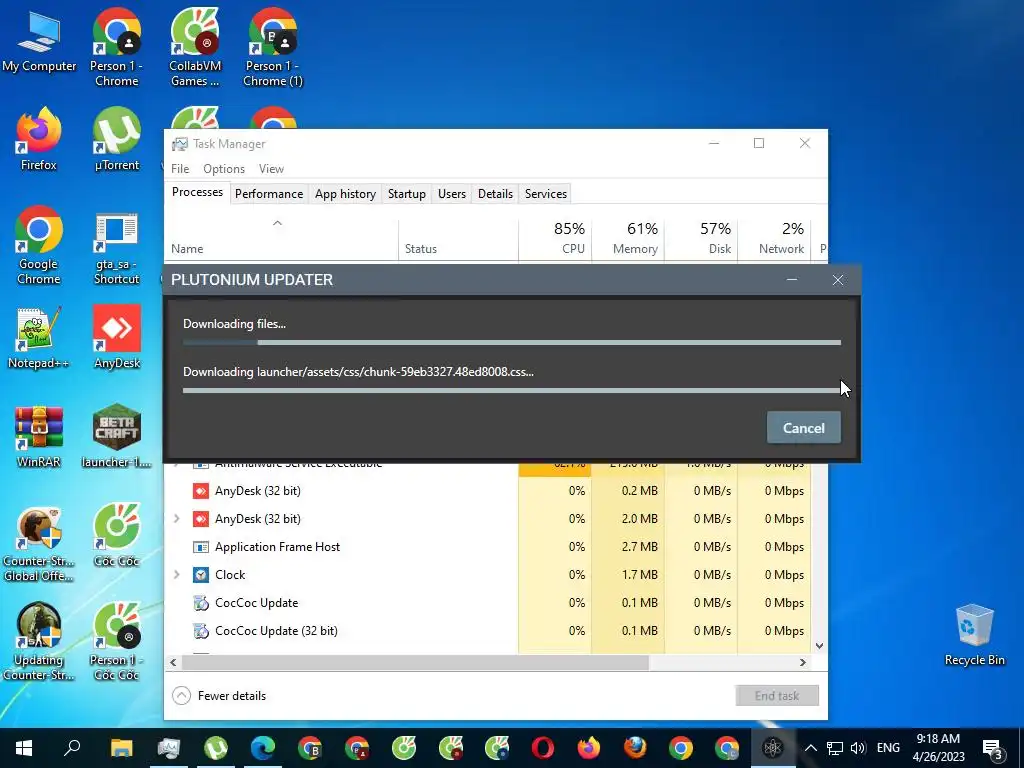This screenshot has height=768, width=1024.
Task: Switch to the Performance tab
Action: (x=269, y=194)
